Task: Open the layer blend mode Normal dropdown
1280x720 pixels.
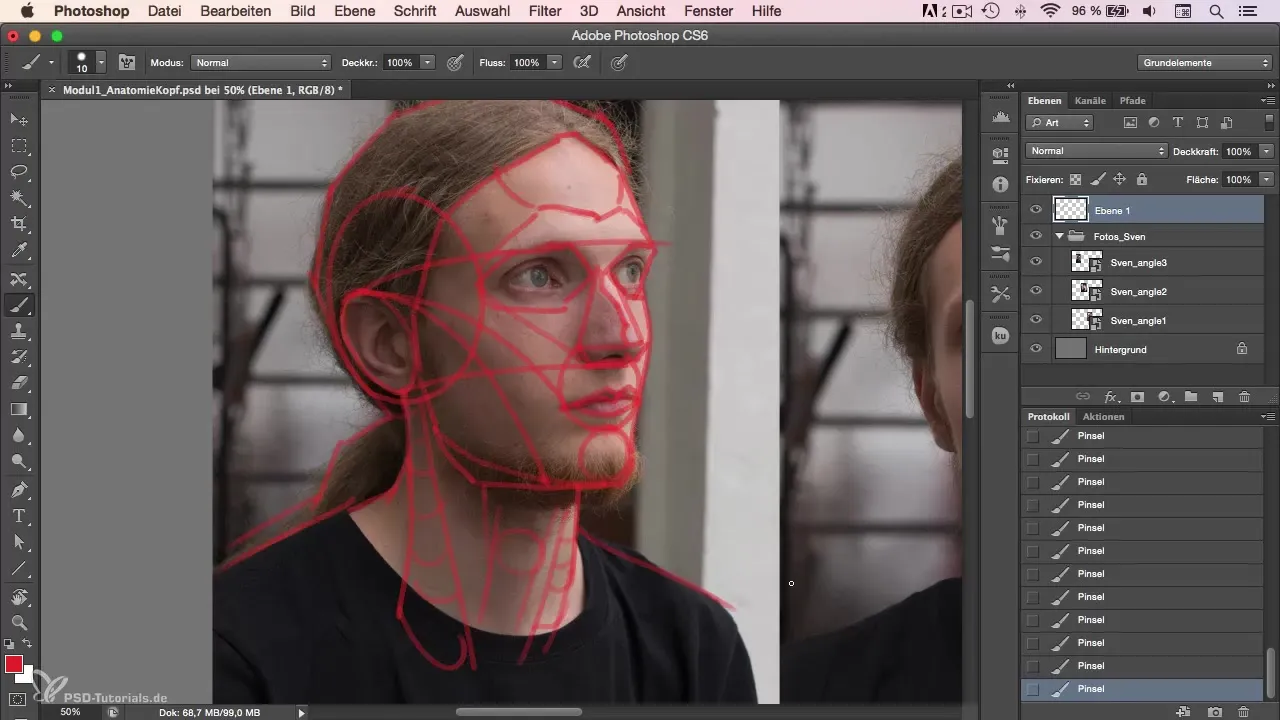Action: coord(1097,151)
